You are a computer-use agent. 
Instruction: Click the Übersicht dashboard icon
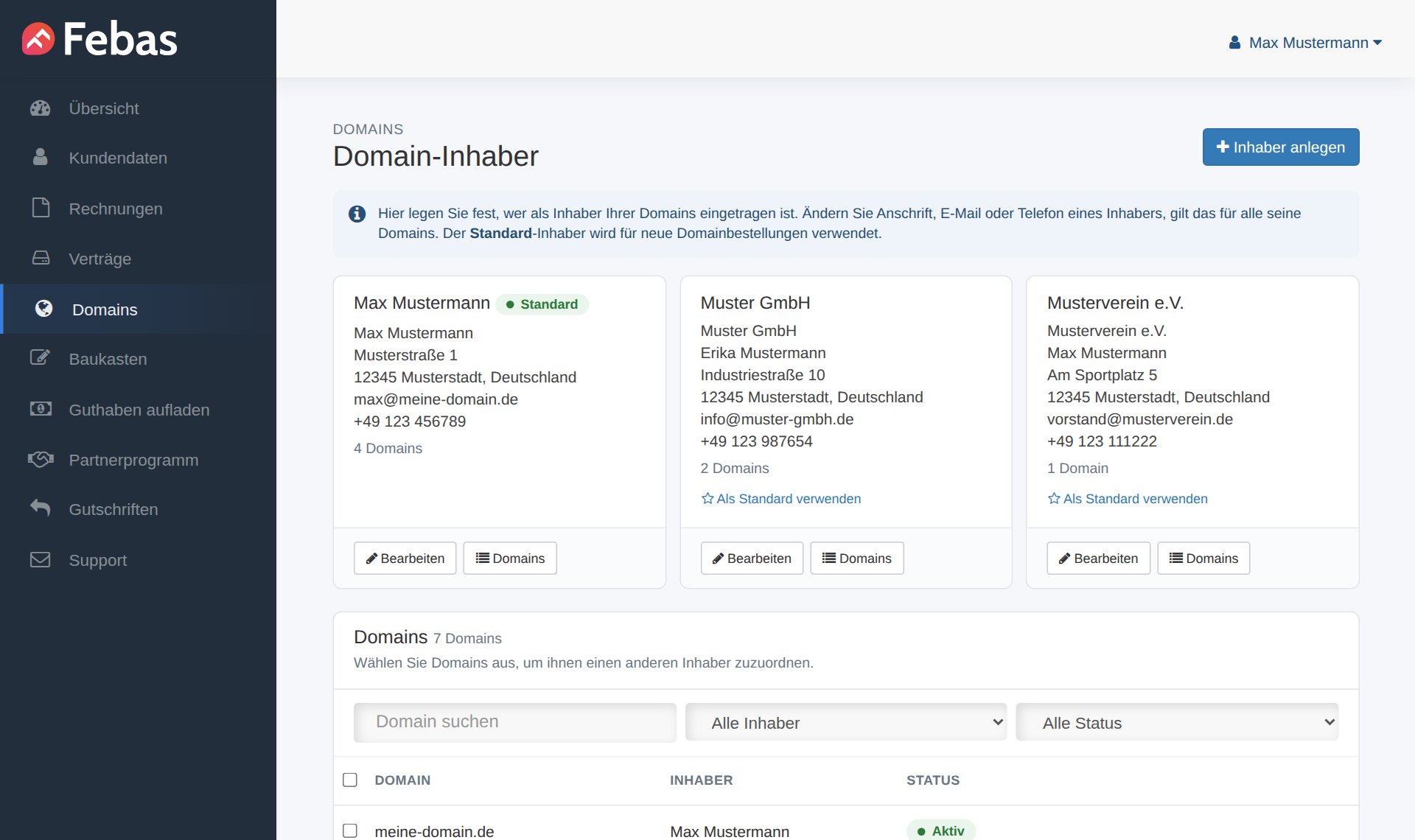click(x=41, y=108)
